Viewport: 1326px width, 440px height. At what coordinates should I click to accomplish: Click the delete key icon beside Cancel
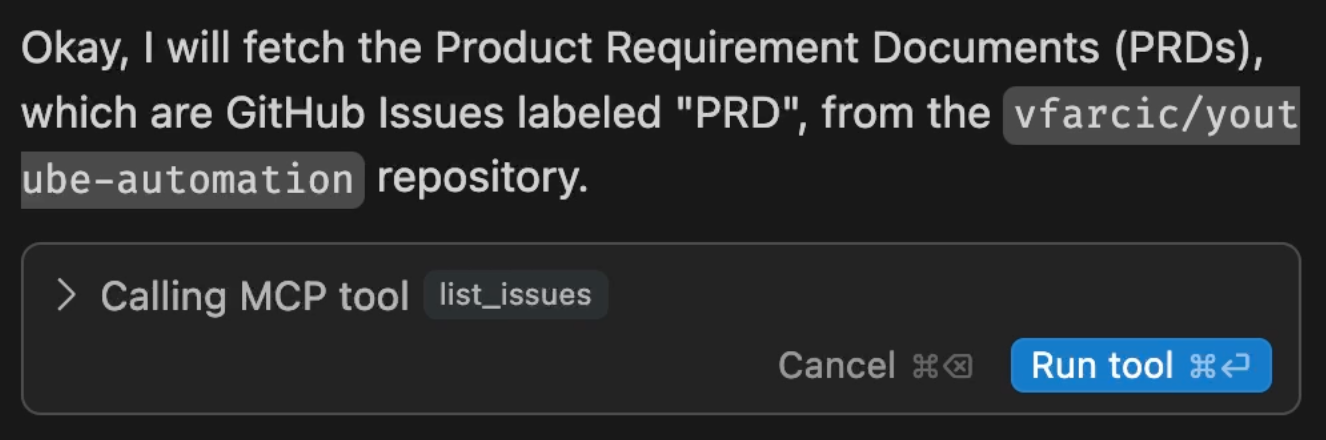coord(957,367)
